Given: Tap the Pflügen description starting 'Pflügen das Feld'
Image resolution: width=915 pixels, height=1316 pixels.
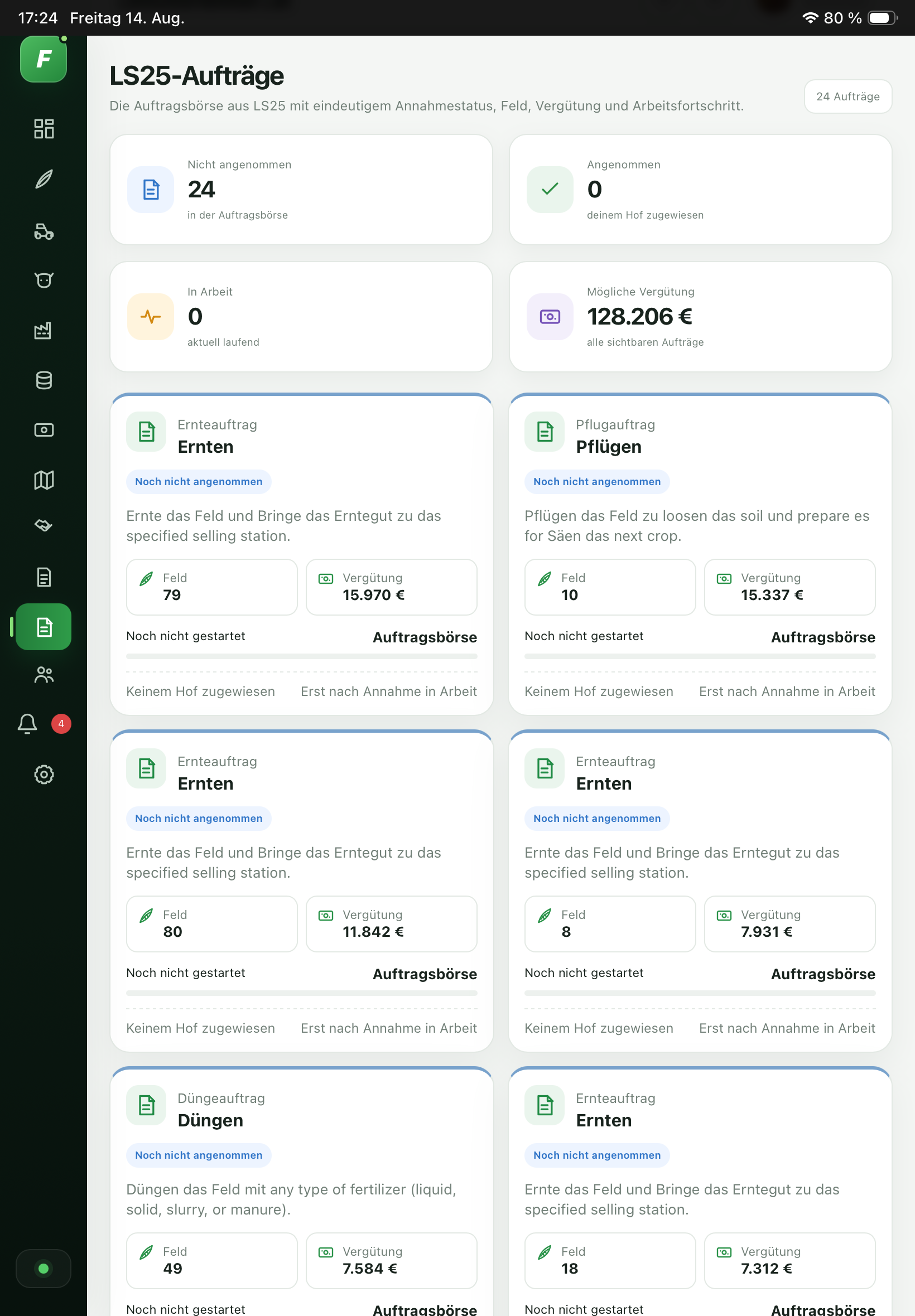Looking at the screenshot, I should (697, 526).
